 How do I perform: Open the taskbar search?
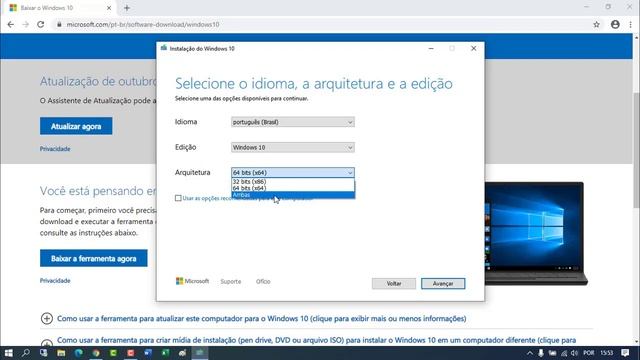(x=26, y=353)
